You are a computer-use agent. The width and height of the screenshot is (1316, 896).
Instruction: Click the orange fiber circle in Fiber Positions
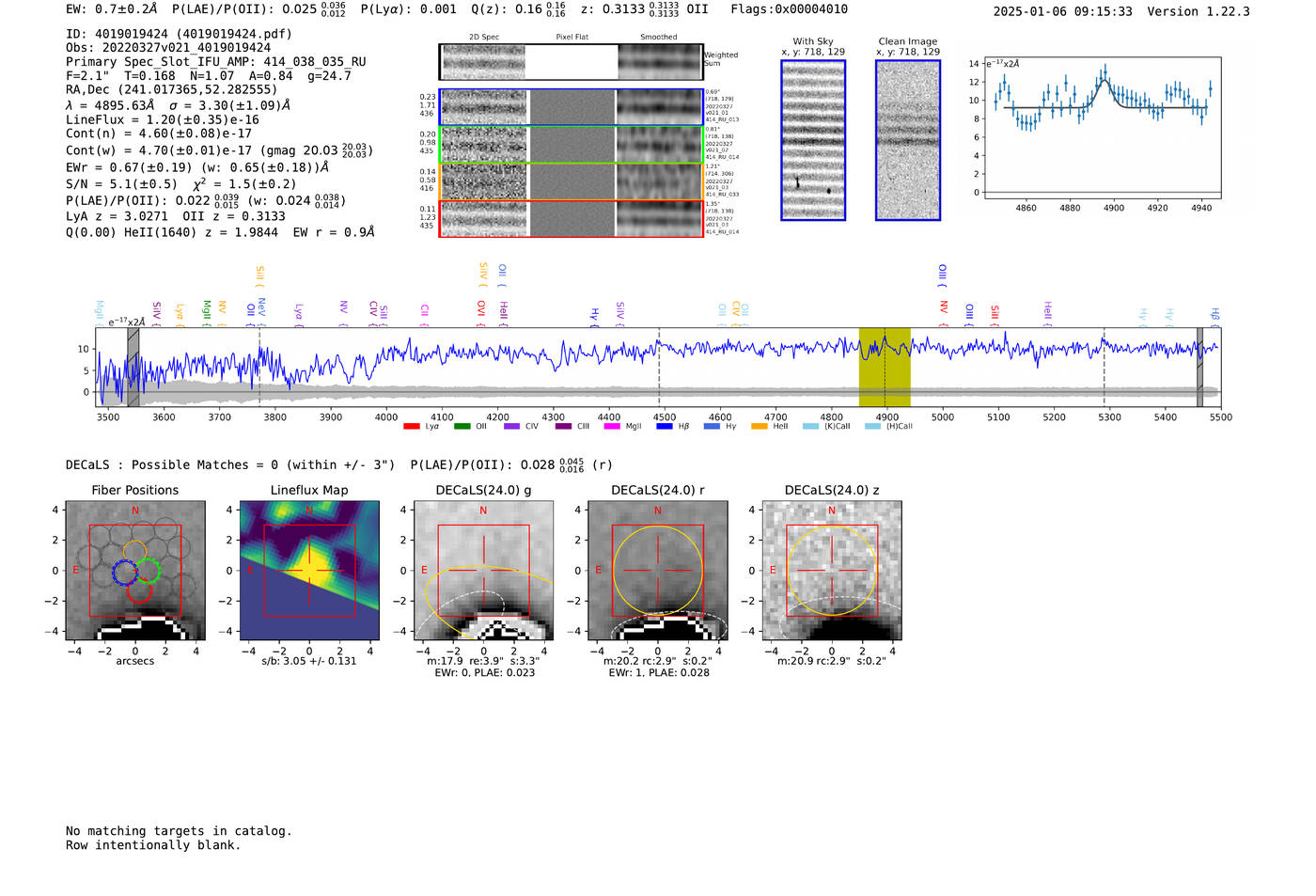134,552
